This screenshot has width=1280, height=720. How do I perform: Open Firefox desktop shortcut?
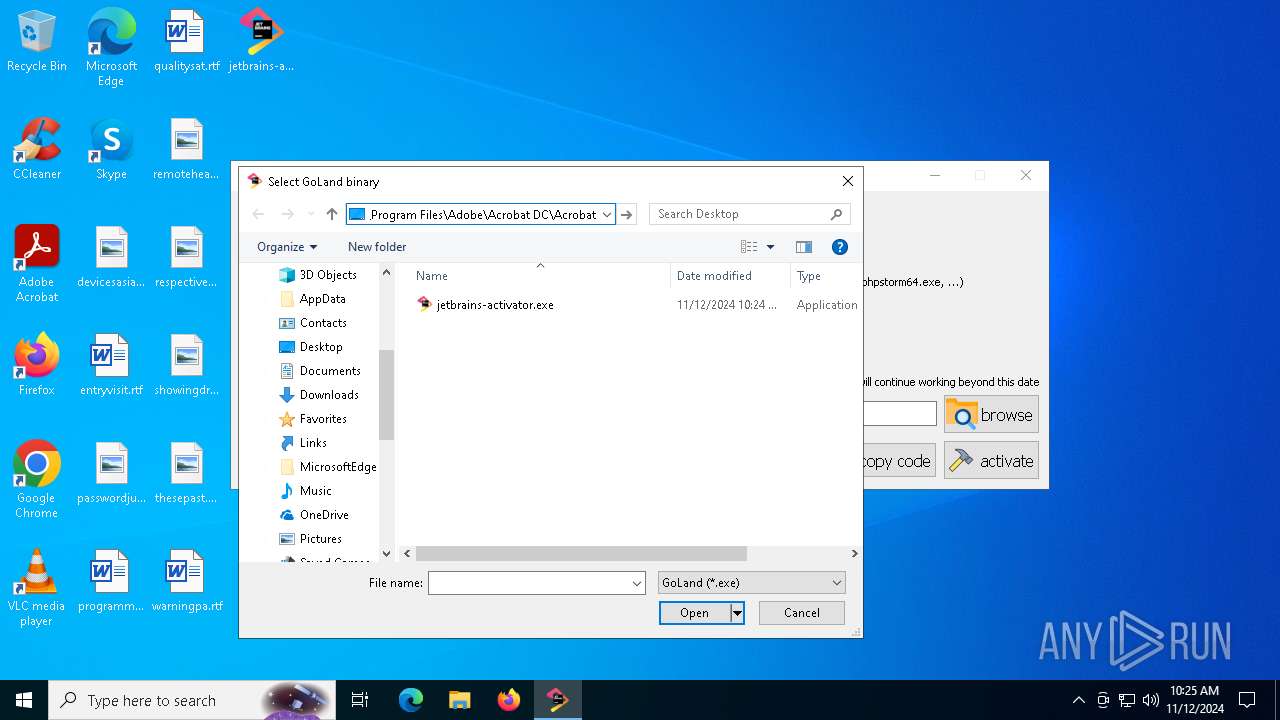click(37, 366)
